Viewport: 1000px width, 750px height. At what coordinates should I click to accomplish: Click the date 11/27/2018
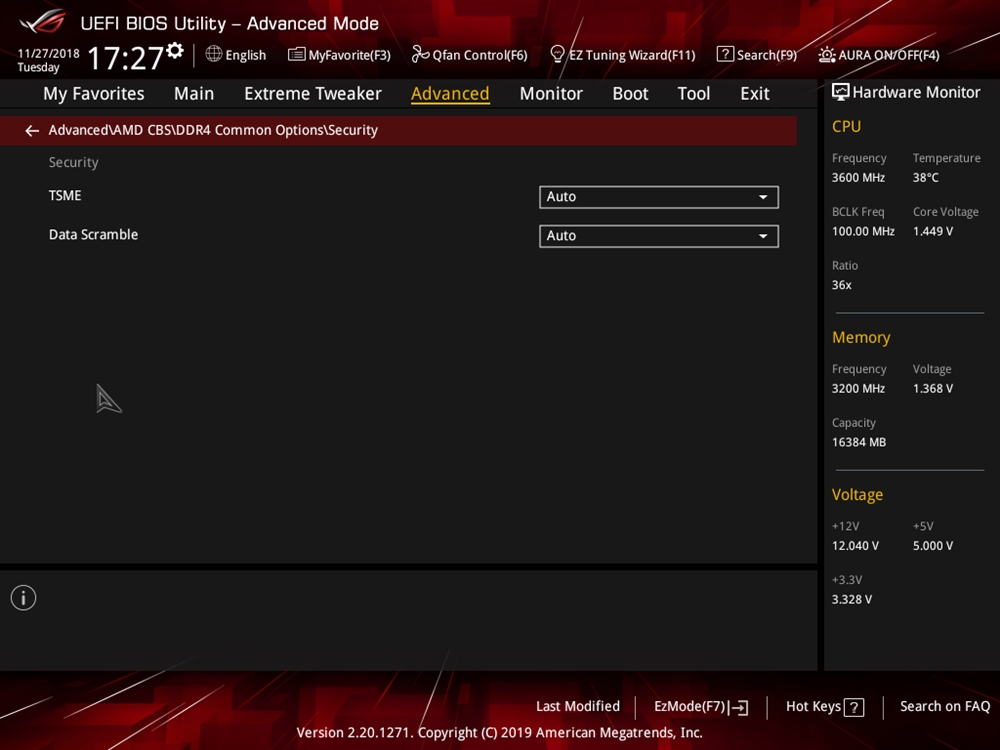tap(48, 54)
